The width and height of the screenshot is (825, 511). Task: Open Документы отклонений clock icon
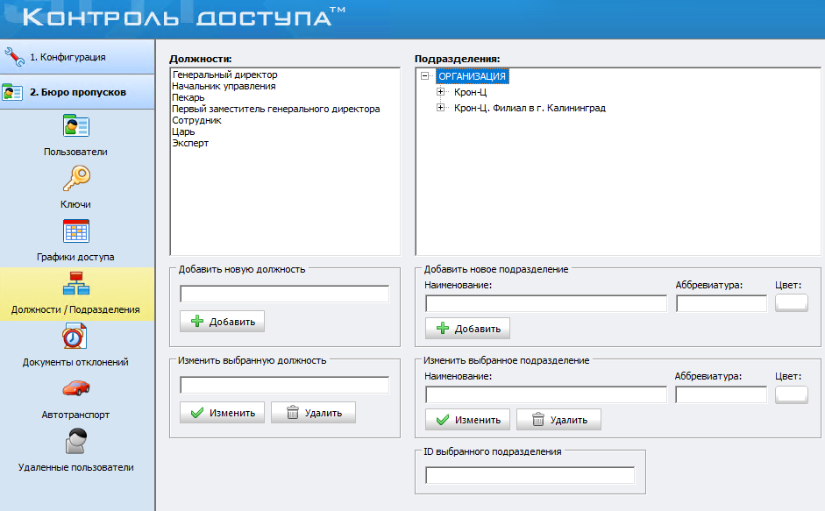point(76,337)
